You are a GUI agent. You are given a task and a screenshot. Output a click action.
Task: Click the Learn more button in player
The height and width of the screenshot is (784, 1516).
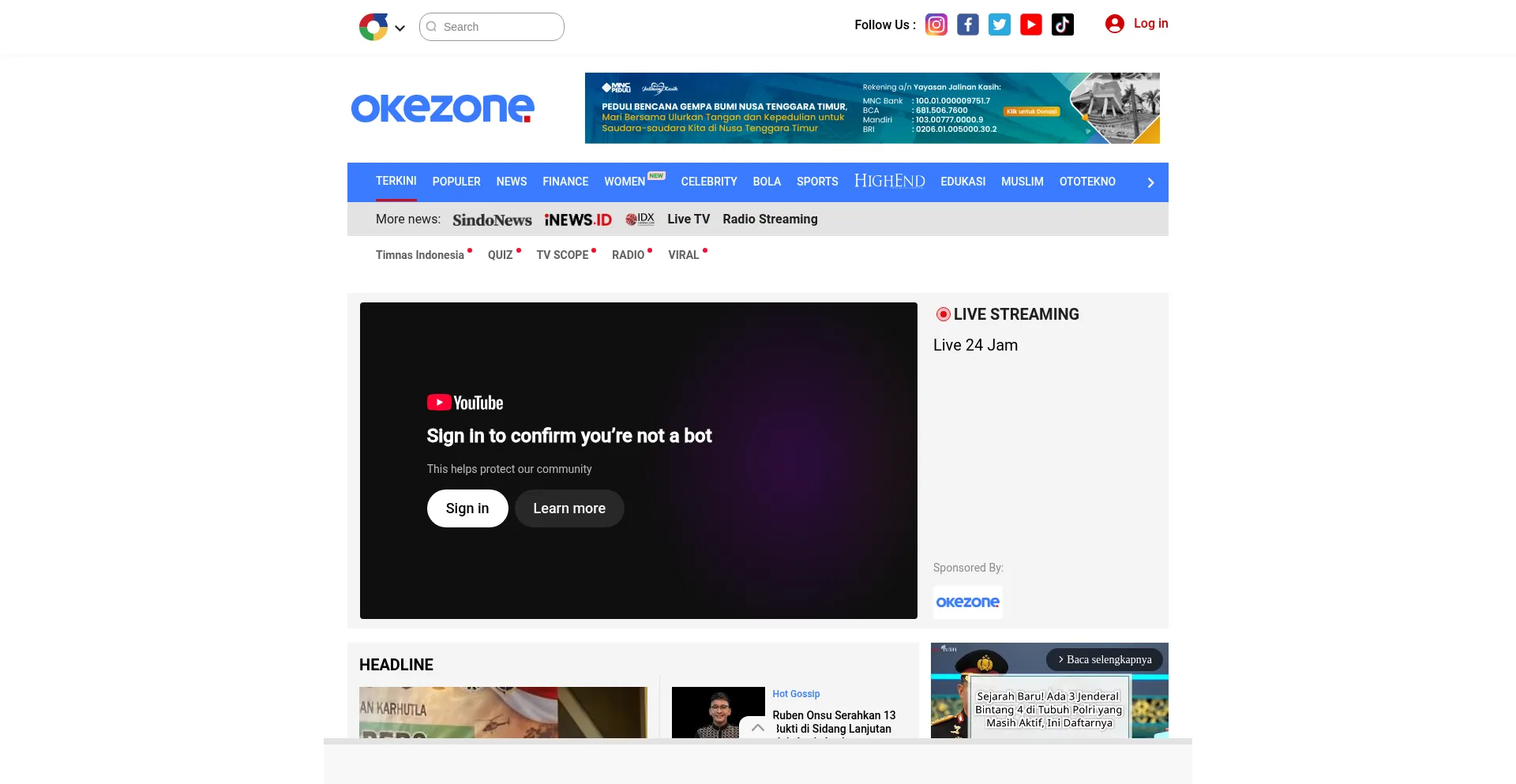pyautogui.click(x=569, y=508)
